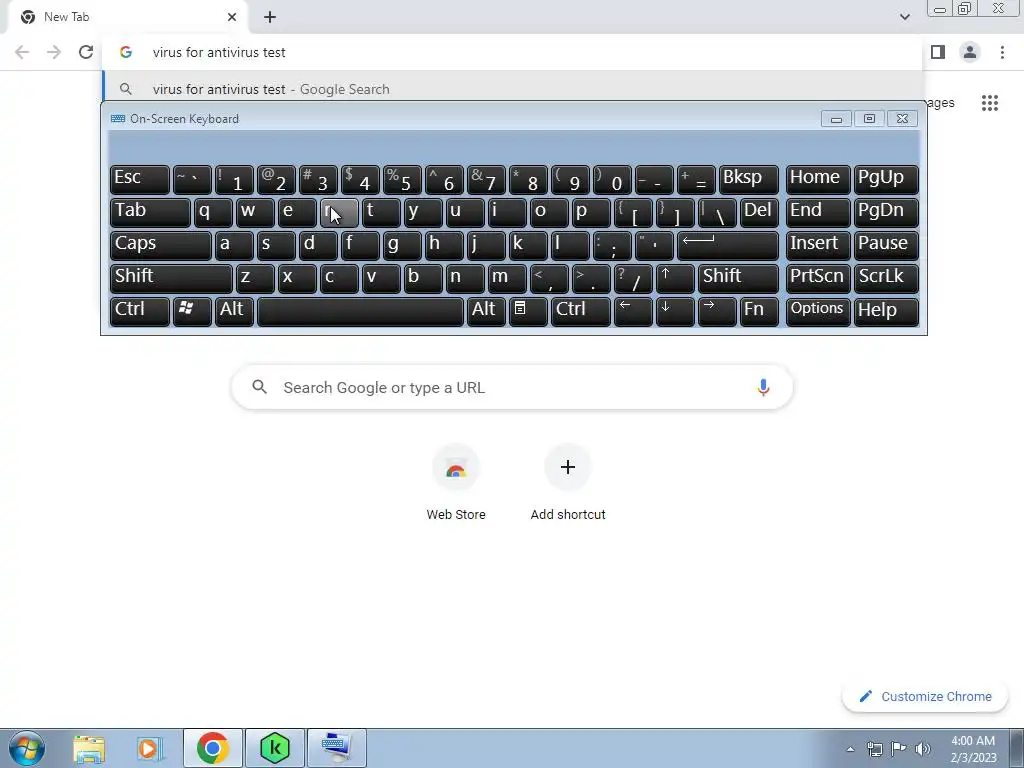
Task: Tap the Del key
Action: click(x=759, y=212)
